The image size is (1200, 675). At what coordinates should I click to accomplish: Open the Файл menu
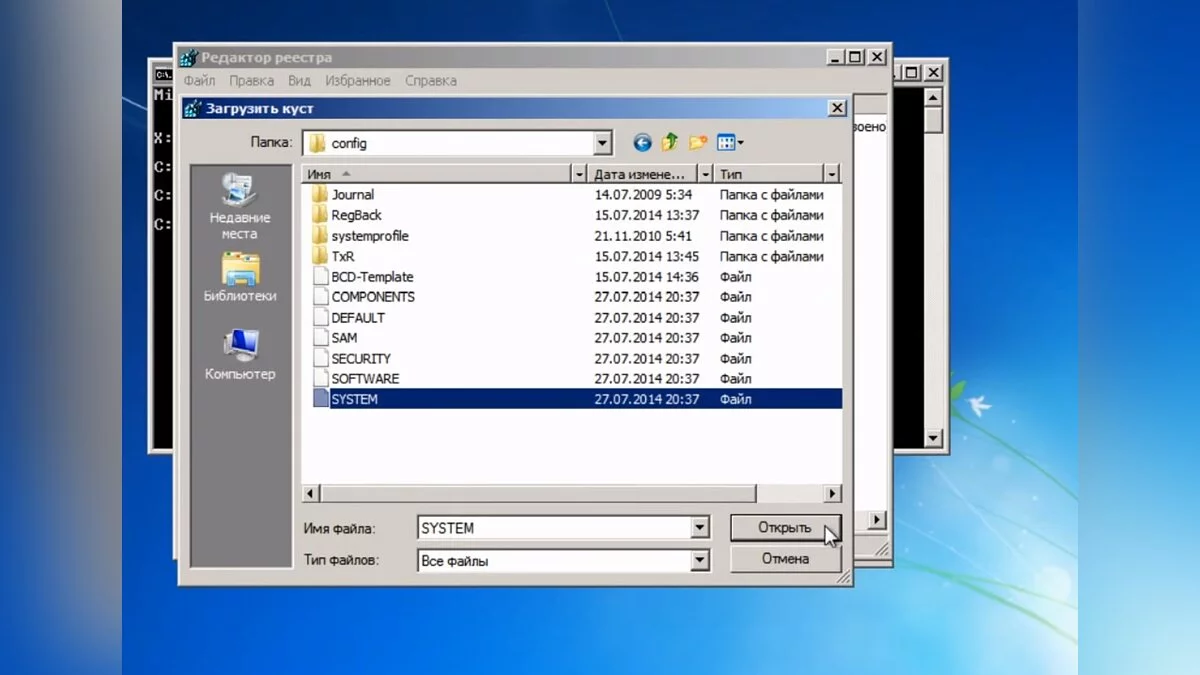point(199,80)
